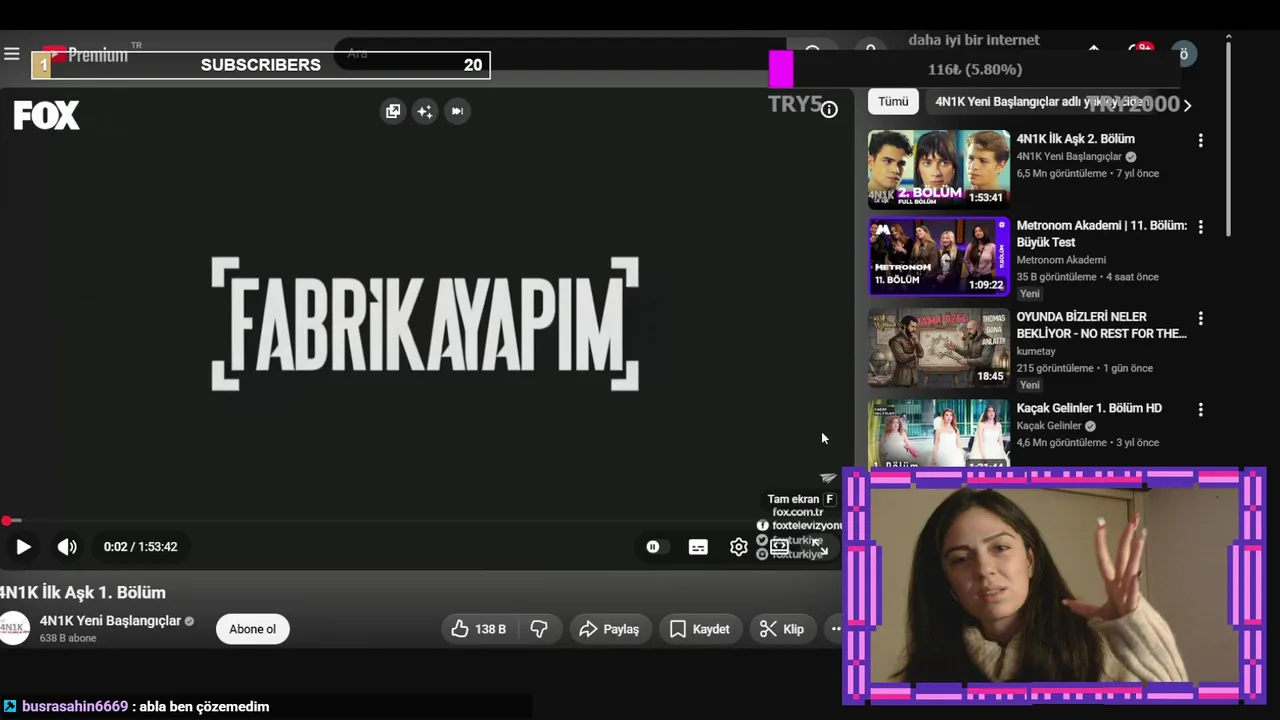Click the Kaçak Gelinler channel name
1280x720 pixels.
[x=1049, y=426]
